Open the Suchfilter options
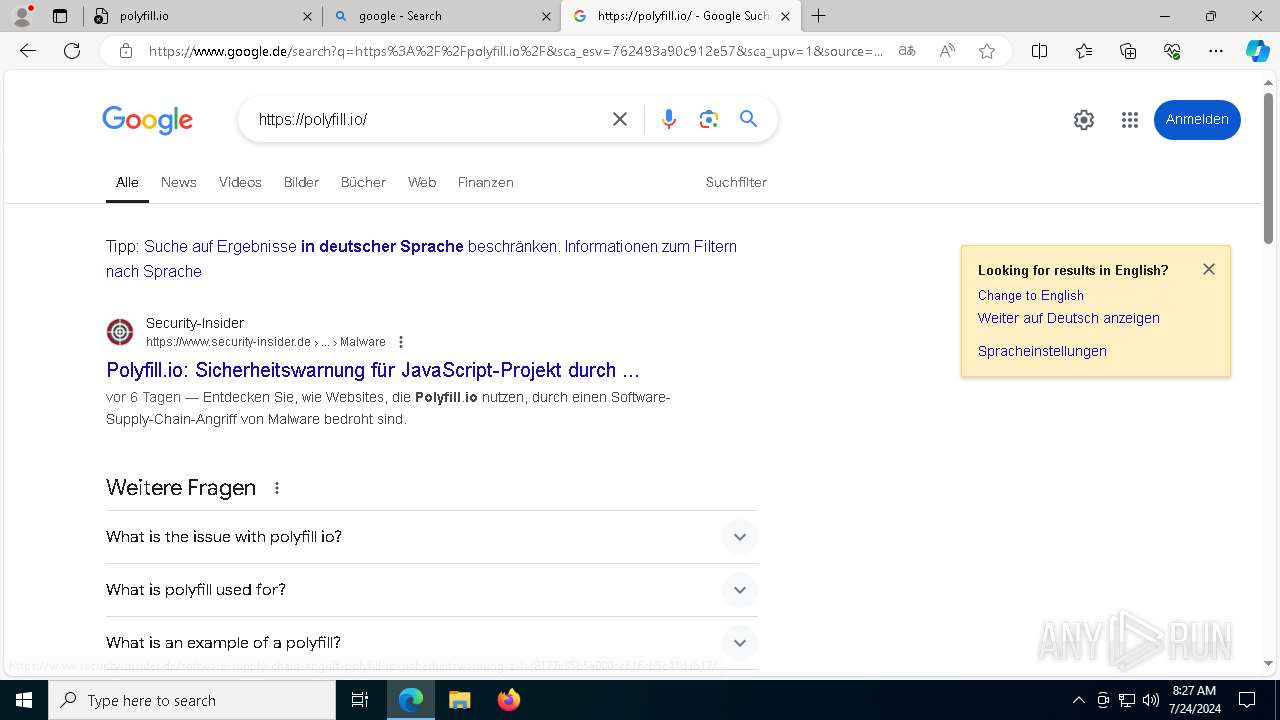This screenshot has height=720, width=1280. click(736, 182)
